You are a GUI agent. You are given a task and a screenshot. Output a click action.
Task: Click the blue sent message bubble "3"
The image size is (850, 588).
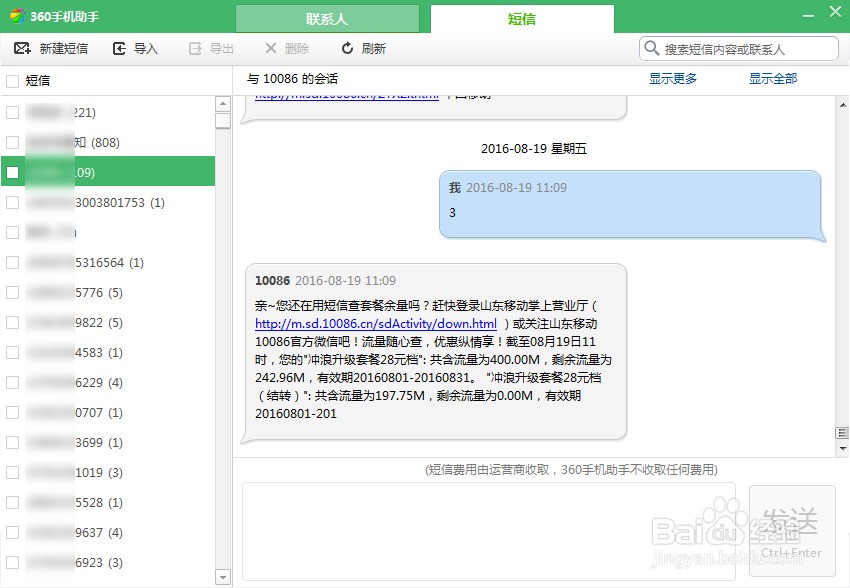[632, 205]
